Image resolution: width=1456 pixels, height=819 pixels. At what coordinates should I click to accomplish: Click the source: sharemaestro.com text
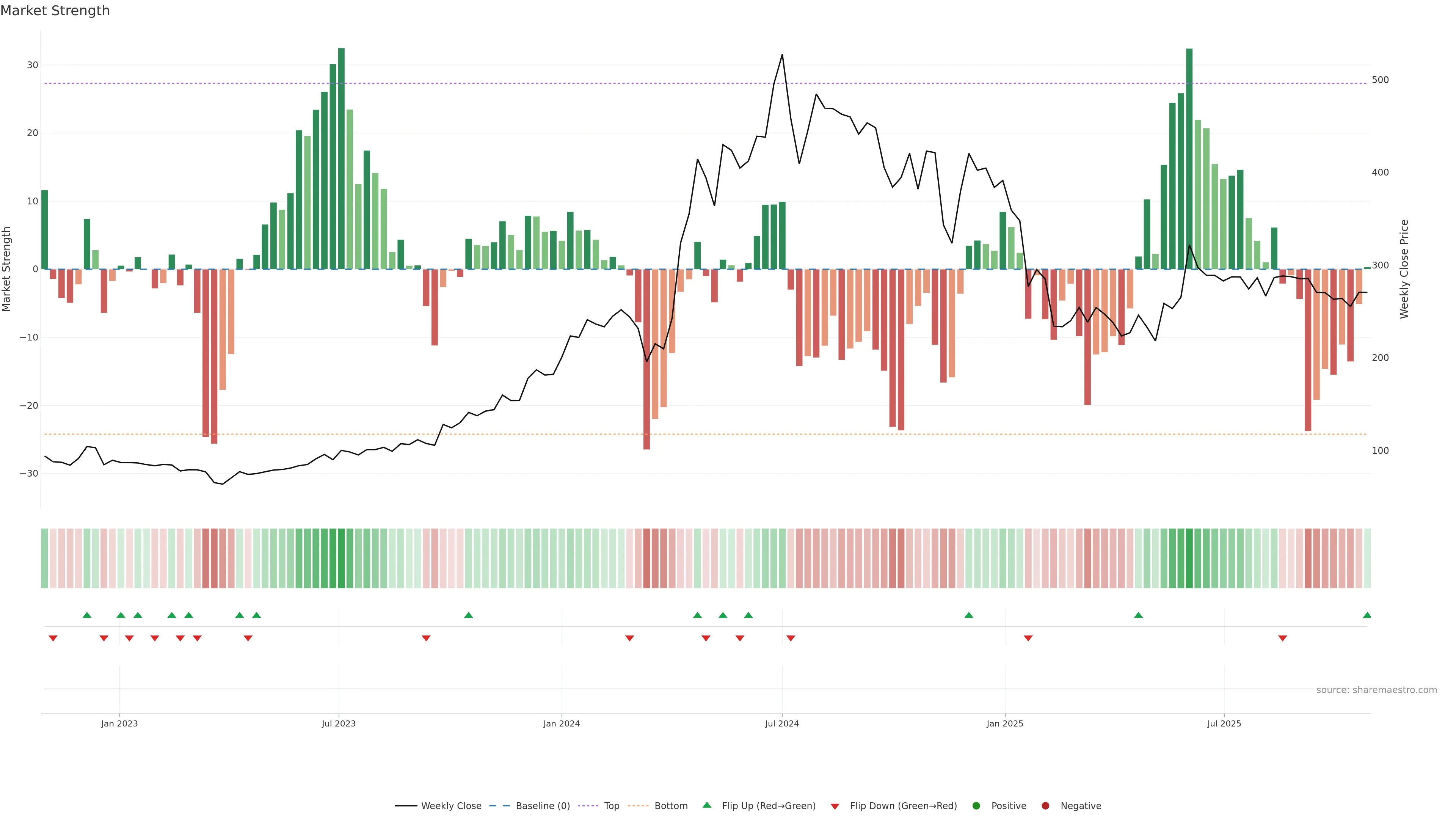coord(1376,690)
